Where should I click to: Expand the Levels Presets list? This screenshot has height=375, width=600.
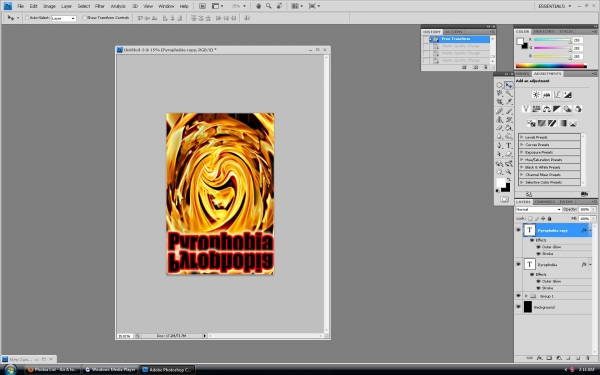coord(522,137)
